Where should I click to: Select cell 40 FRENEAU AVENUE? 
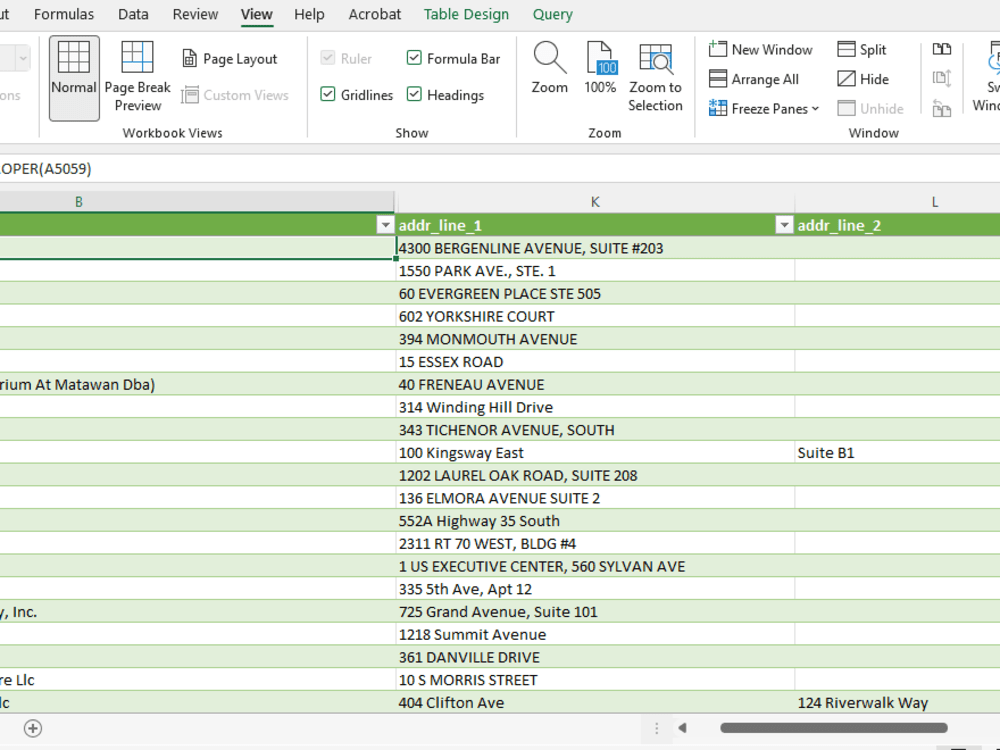595,385
